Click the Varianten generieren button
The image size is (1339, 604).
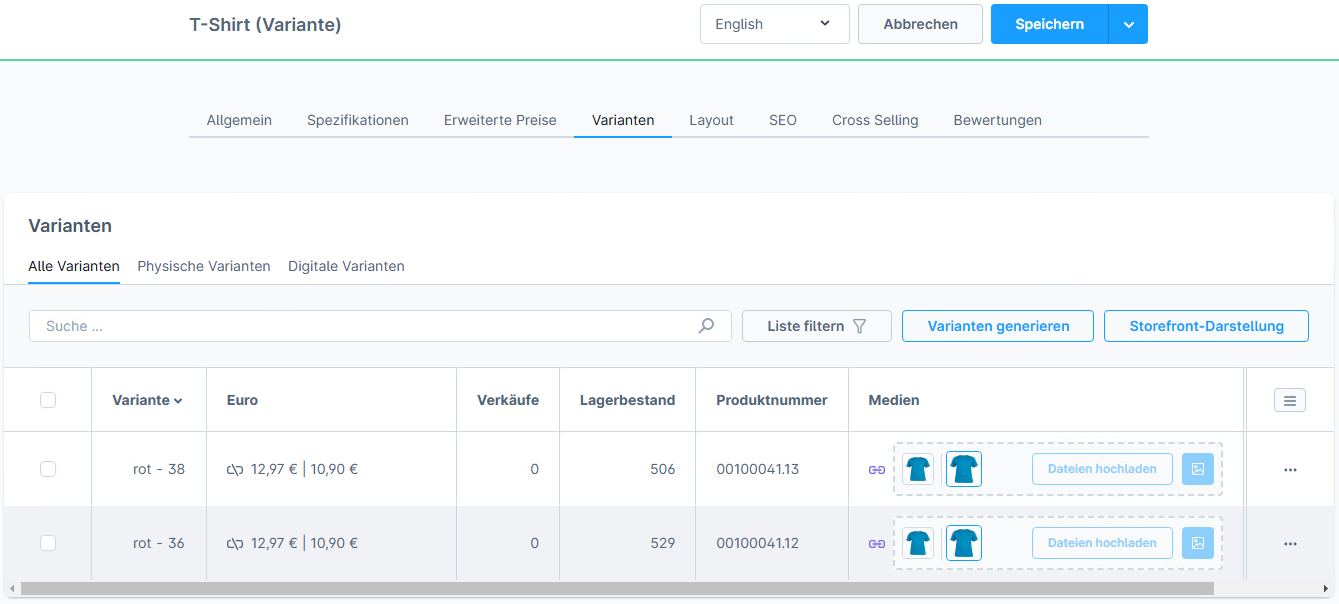998,326
